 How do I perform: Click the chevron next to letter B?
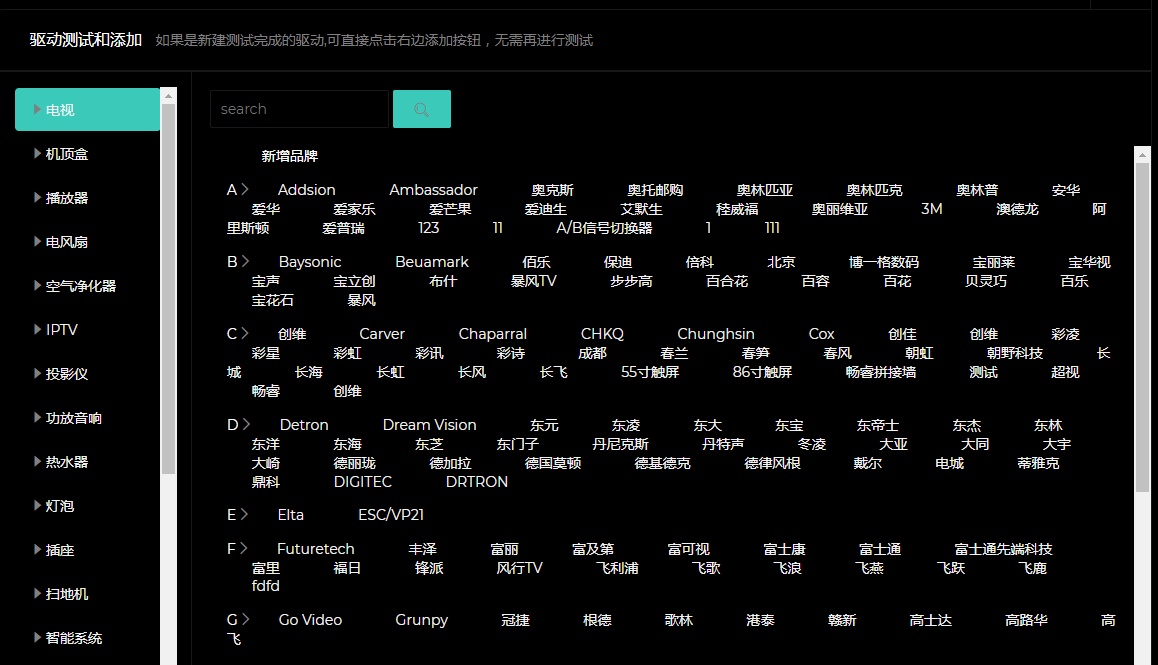pos(245,262)
